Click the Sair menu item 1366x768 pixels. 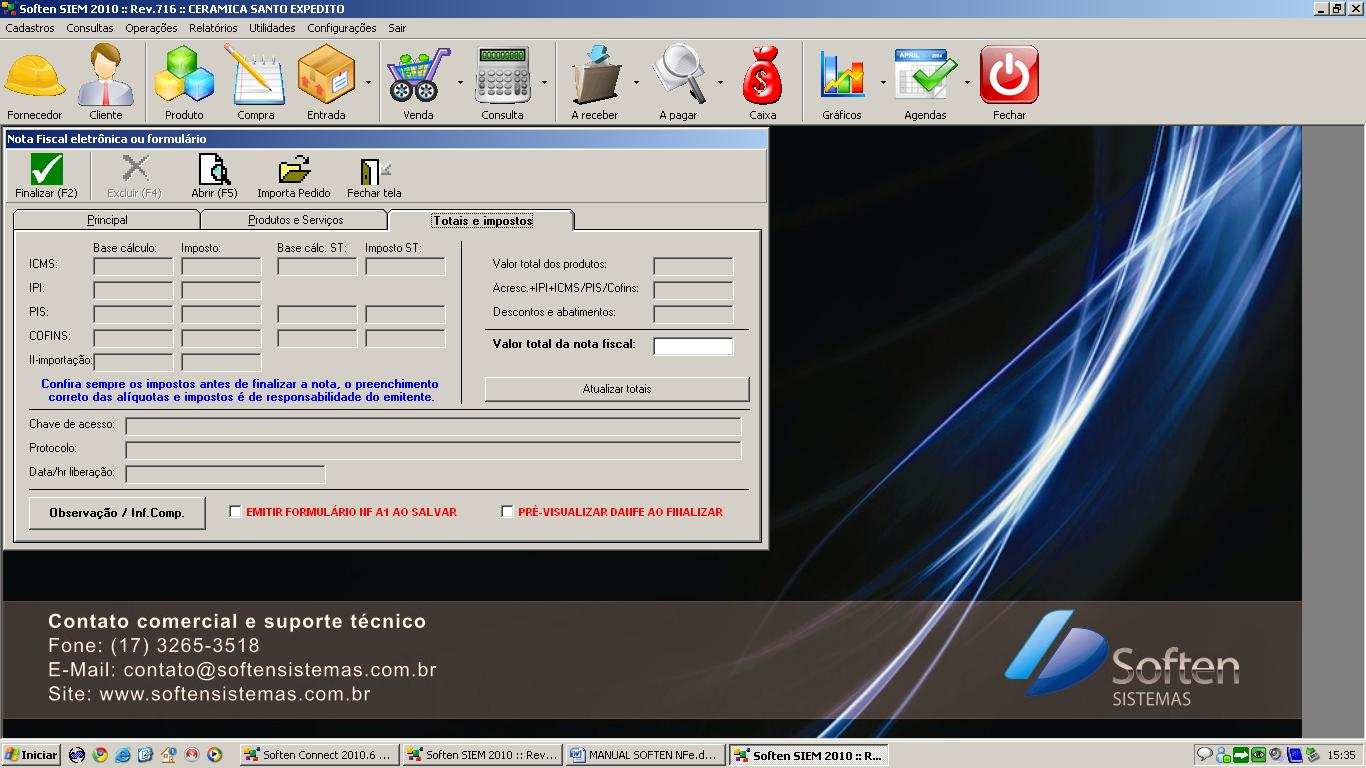coord(397,28)
